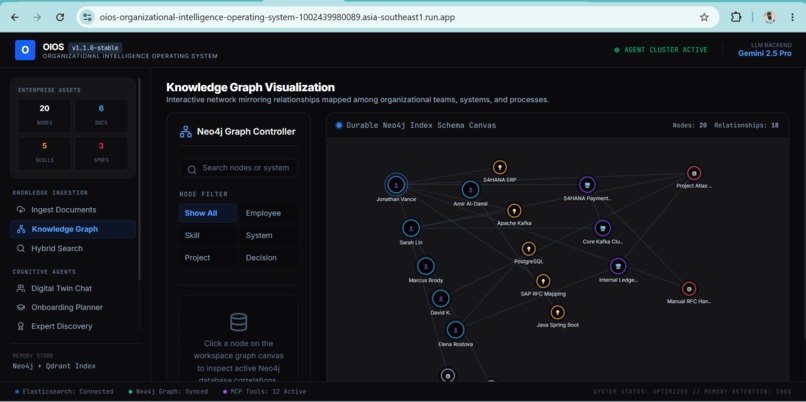Click the database icon in inspector panel
This screenshot has width=806, height=402.
pyautogui.click(x=239, y=322)
